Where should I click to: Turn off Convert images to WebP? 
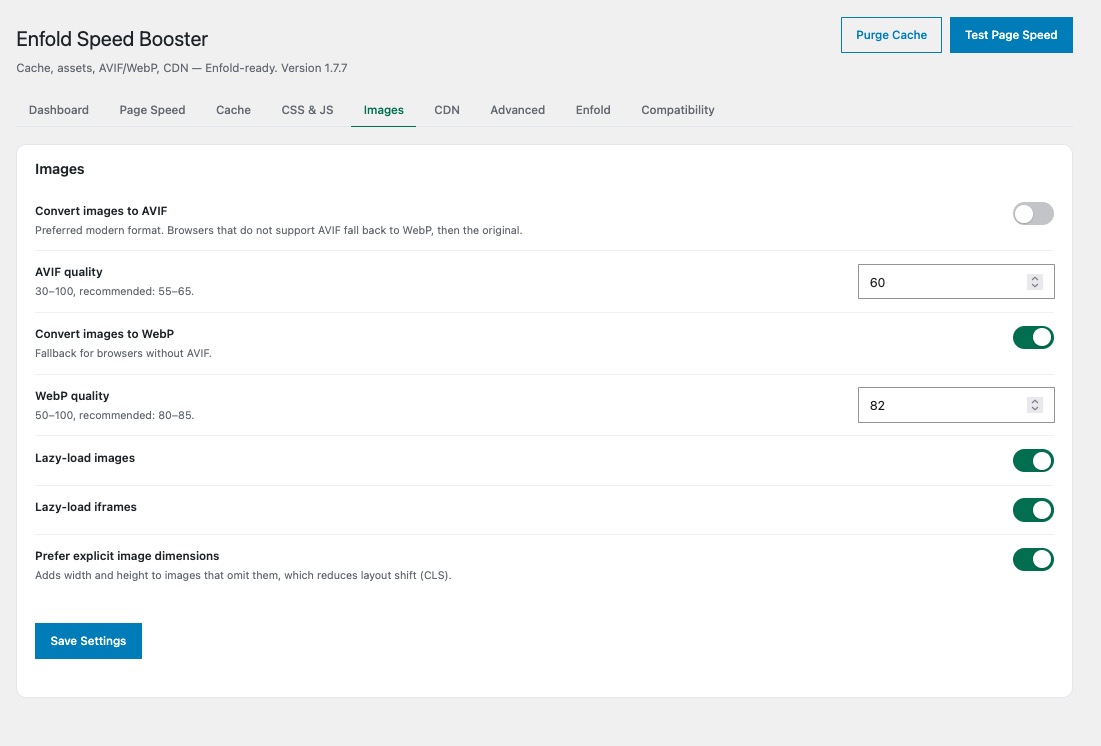click(x=1033, y=337)
